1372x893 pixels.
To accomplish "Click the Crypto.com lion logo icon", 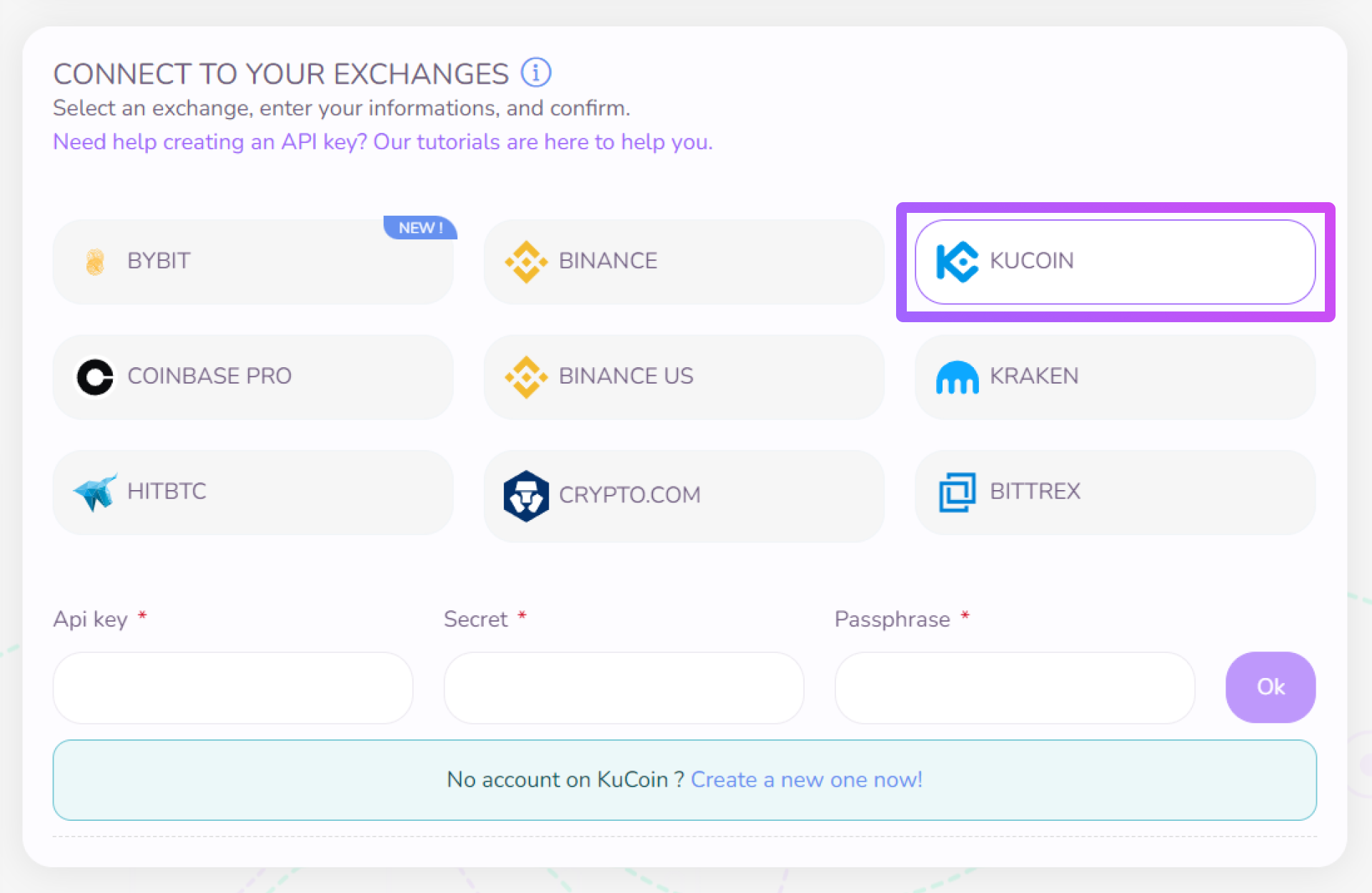I will (x=526, y=496).
